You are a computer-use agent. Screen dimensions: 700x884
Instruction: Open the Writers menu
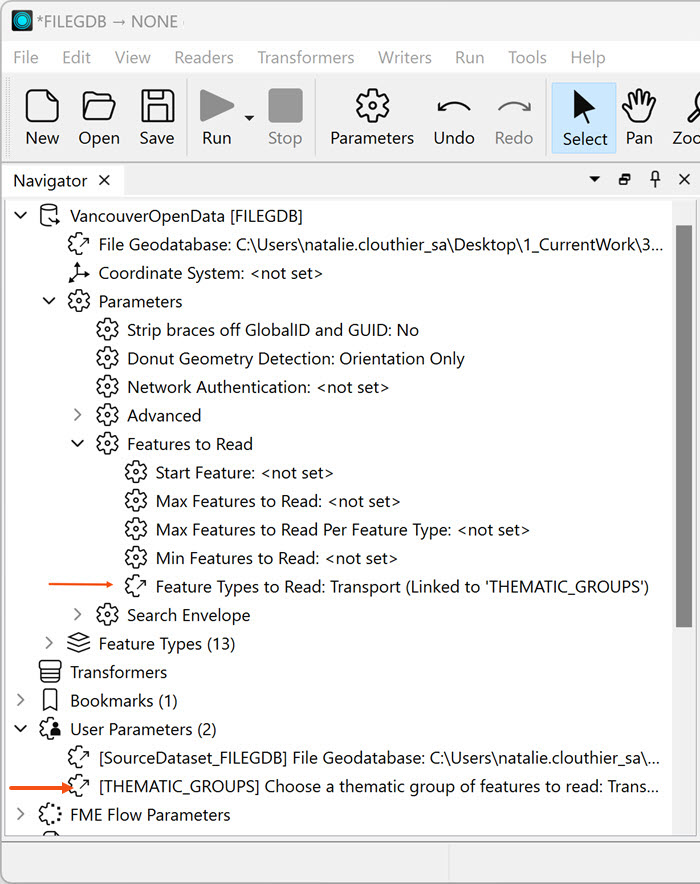tap(405, 58)
